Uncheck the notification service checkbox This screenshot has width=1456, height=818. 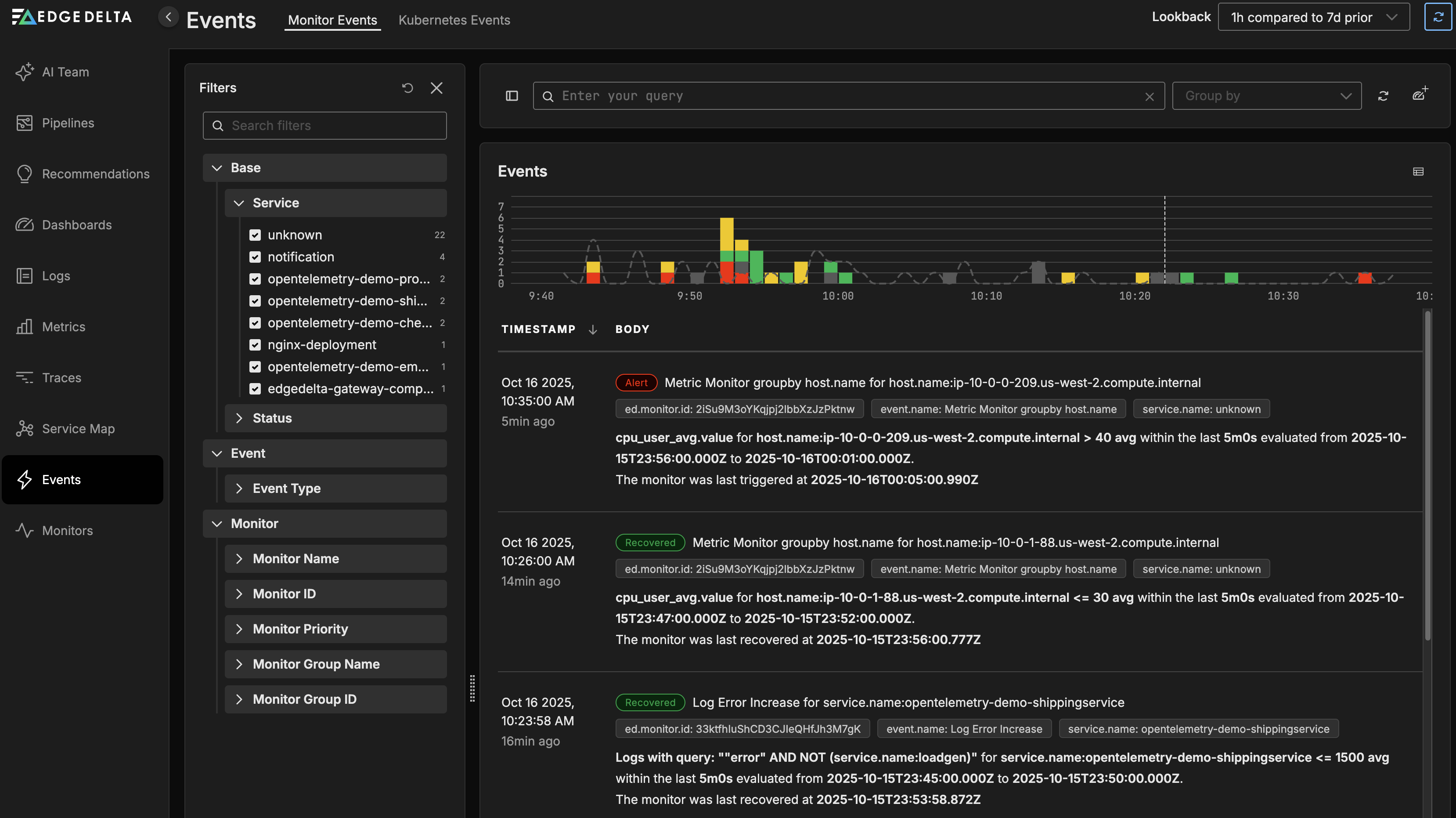[x=256, y=257]
